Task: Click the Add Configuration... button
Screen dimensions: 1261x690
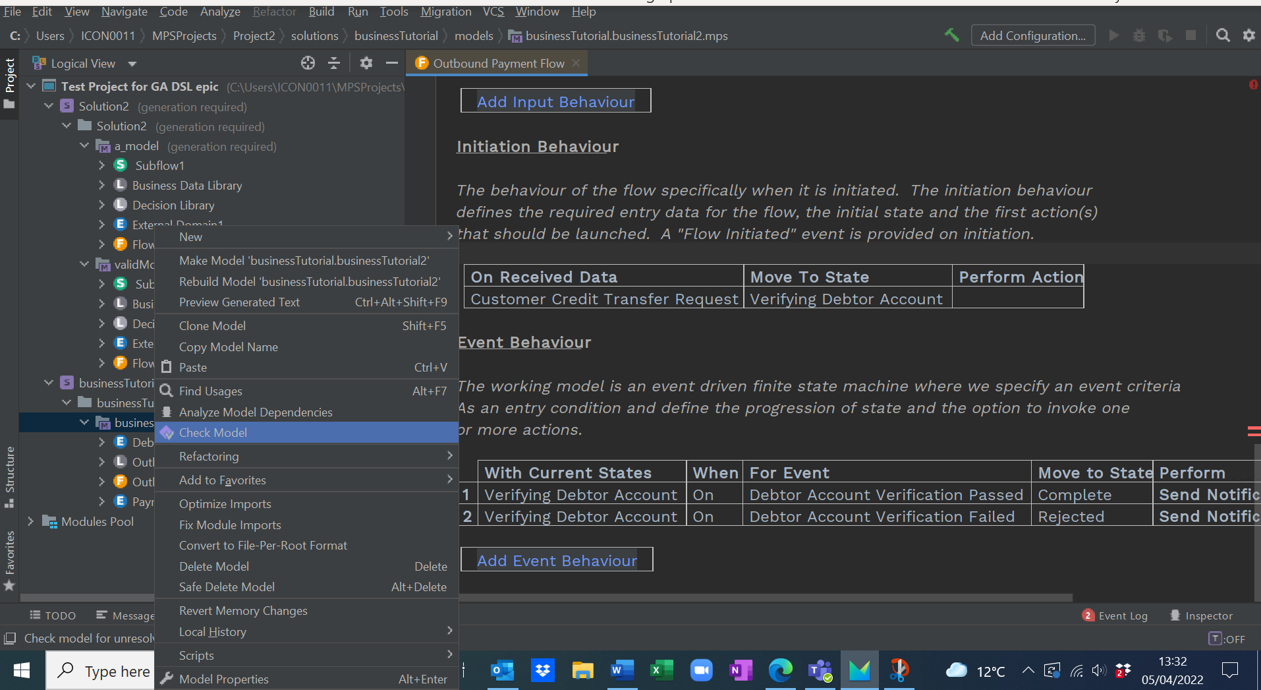Action: [1032, 35]
